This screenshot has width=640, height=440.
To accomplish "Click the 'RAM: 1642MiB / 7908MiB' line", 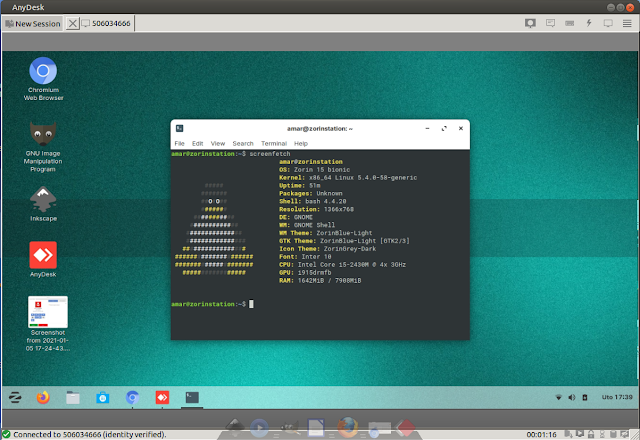I will (x=320, y=281).
